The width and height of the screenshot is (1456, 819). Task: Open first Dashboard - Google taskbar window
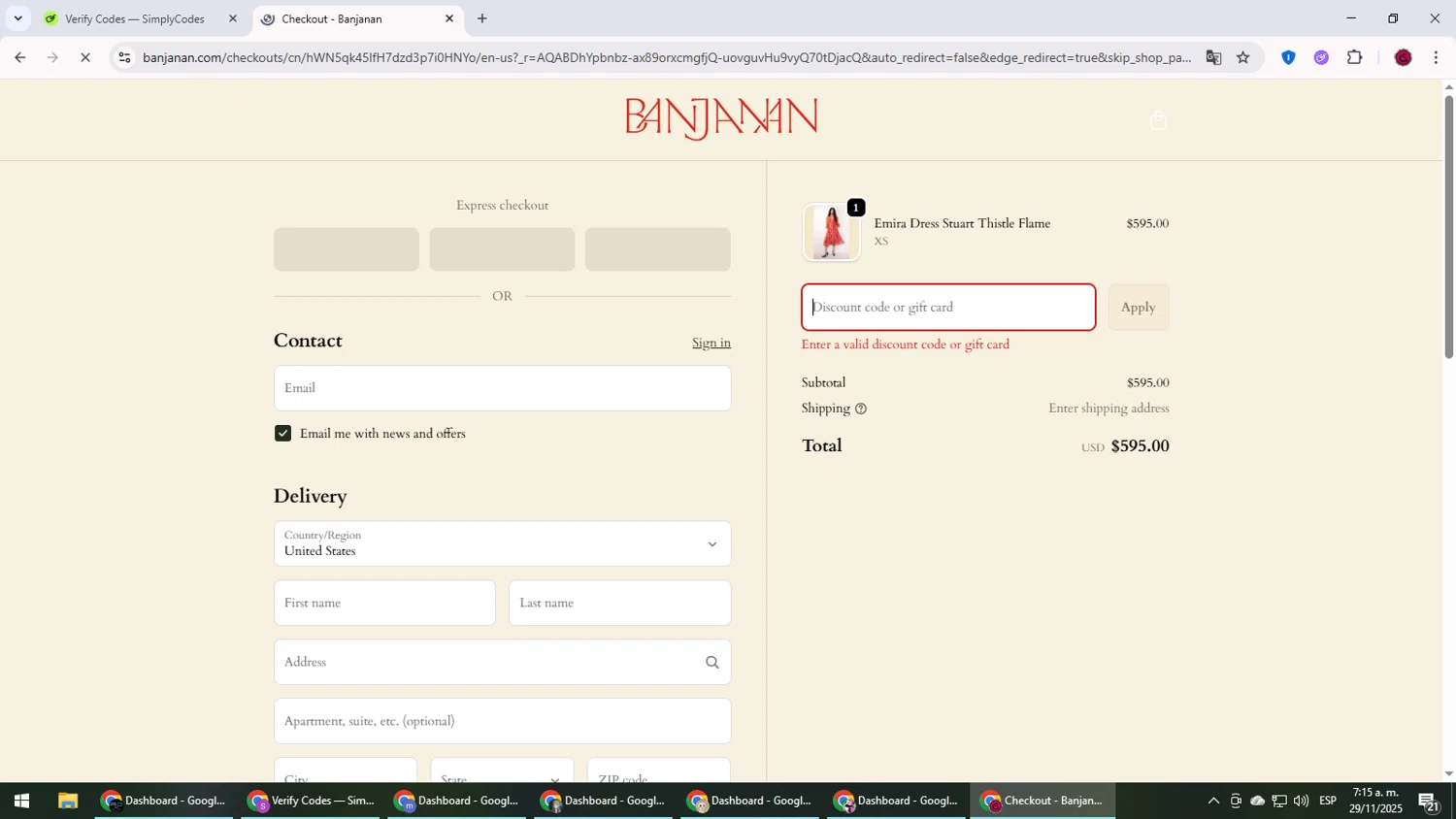(164, 801)
